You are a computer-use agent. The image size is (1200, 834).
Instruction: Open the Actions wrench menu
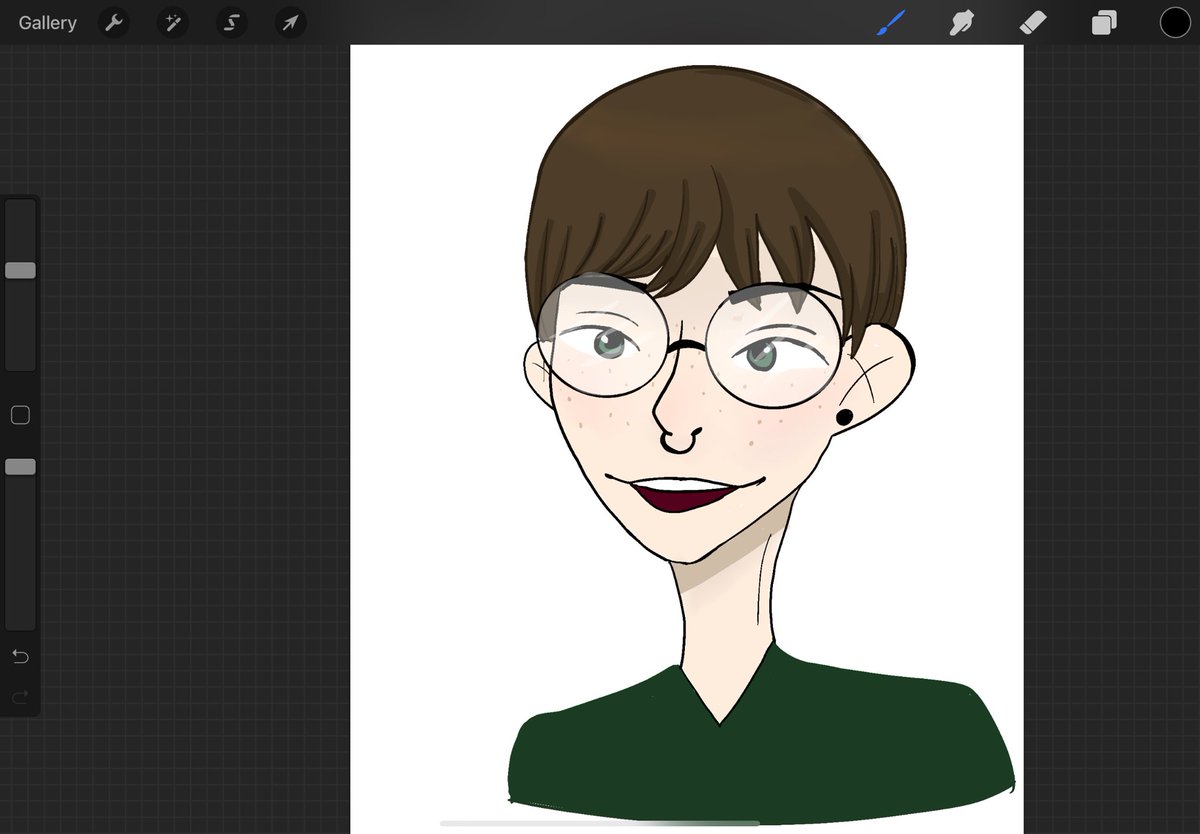pyautogui.click(x=114, y=23)
